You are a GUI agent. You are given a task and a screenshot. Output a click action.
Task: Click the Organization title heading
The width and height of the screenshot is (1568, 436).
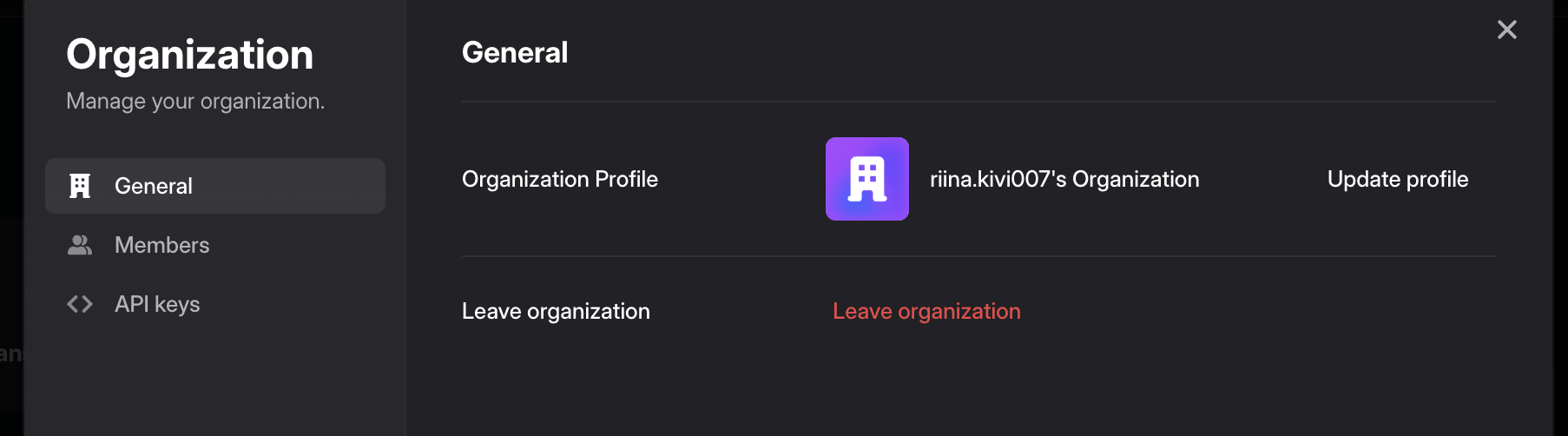(x=189, y=55)
